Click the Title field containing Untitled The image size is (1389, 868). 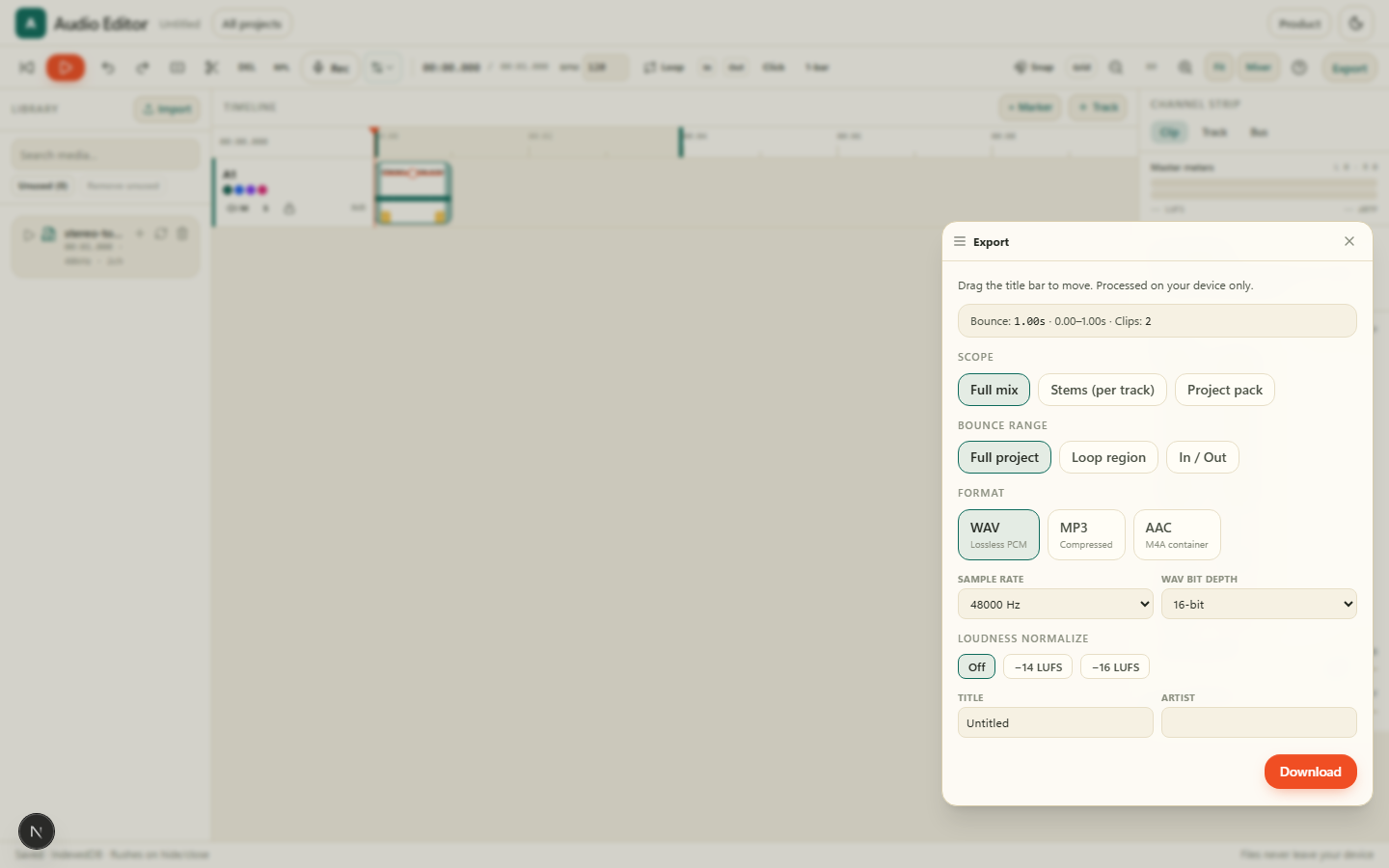pyautogui.click(x=1055, y=722)
